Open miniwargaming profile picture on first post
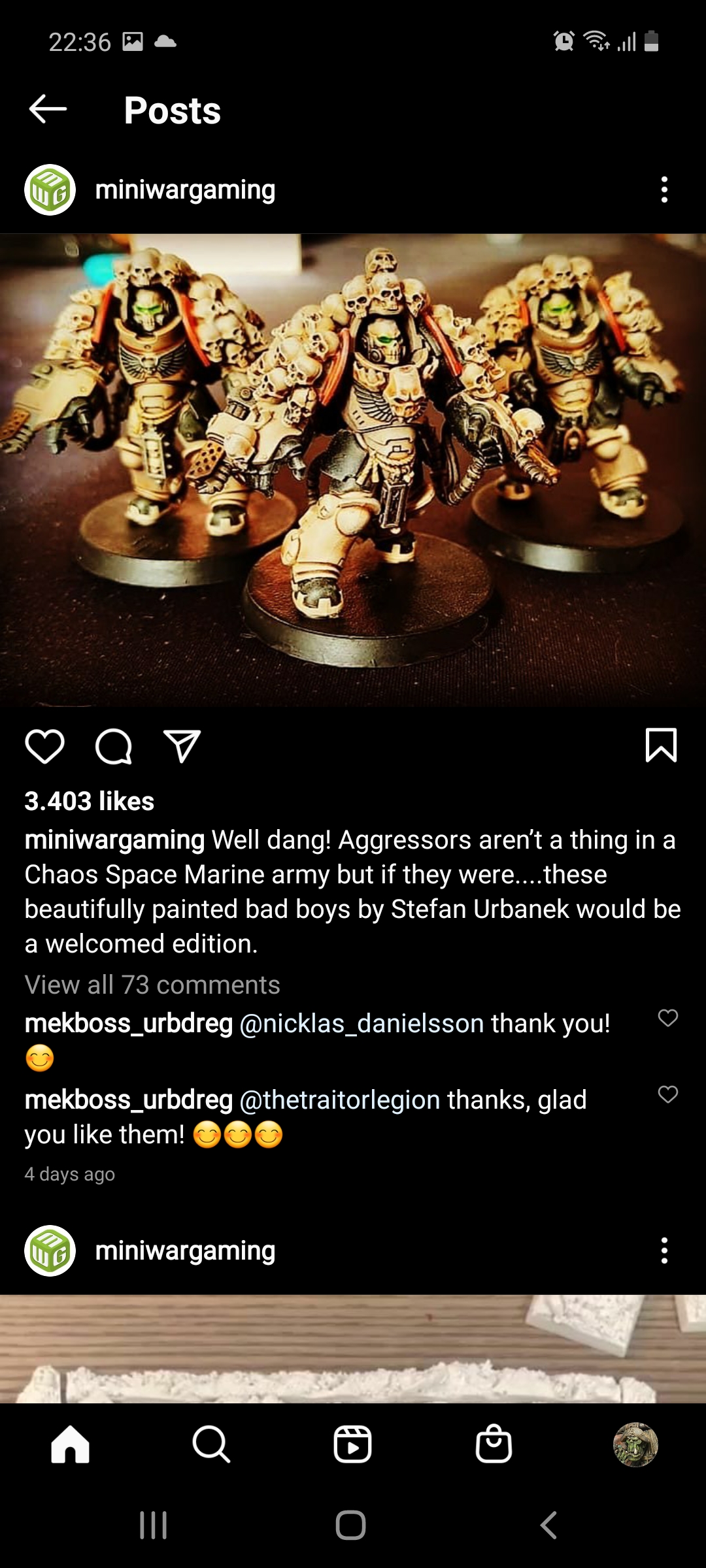The height and width of the screenshot is (1568, 706). 50,189
